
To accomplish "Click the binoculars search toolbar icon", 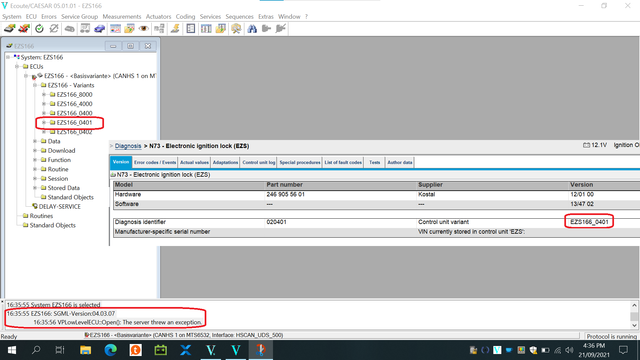I will 252,29.
